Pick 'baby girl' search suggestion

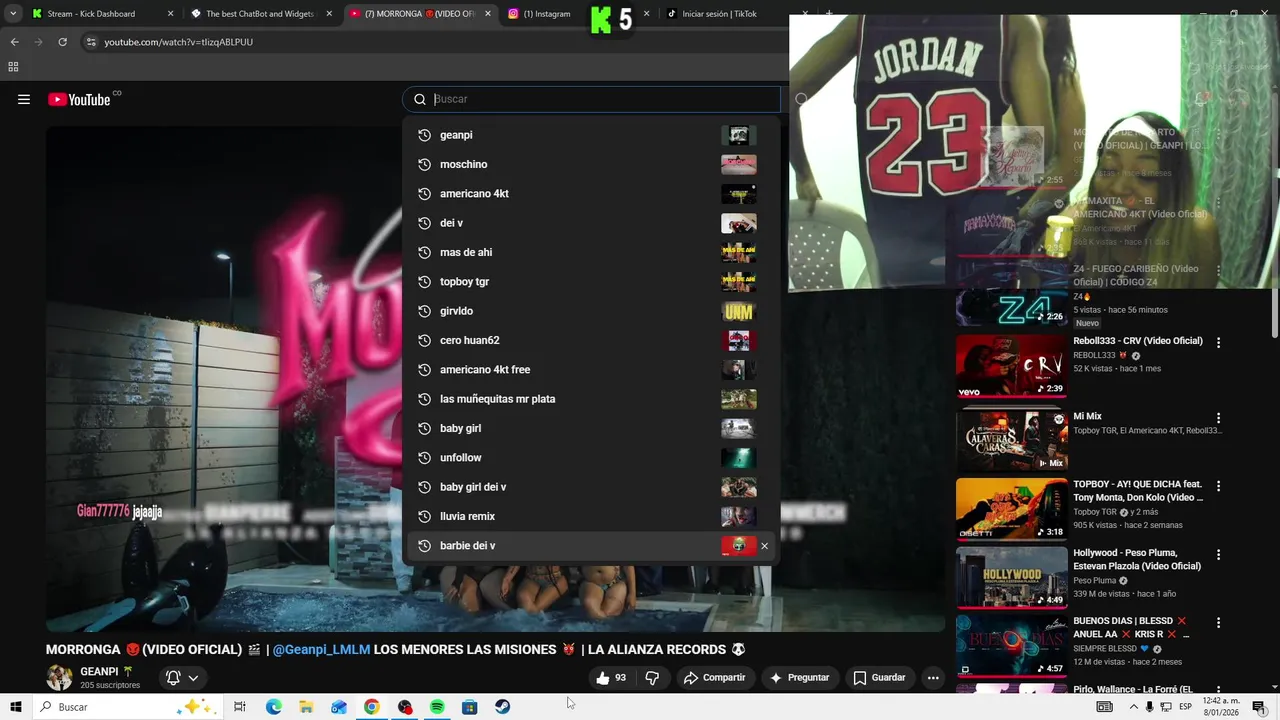591,428
